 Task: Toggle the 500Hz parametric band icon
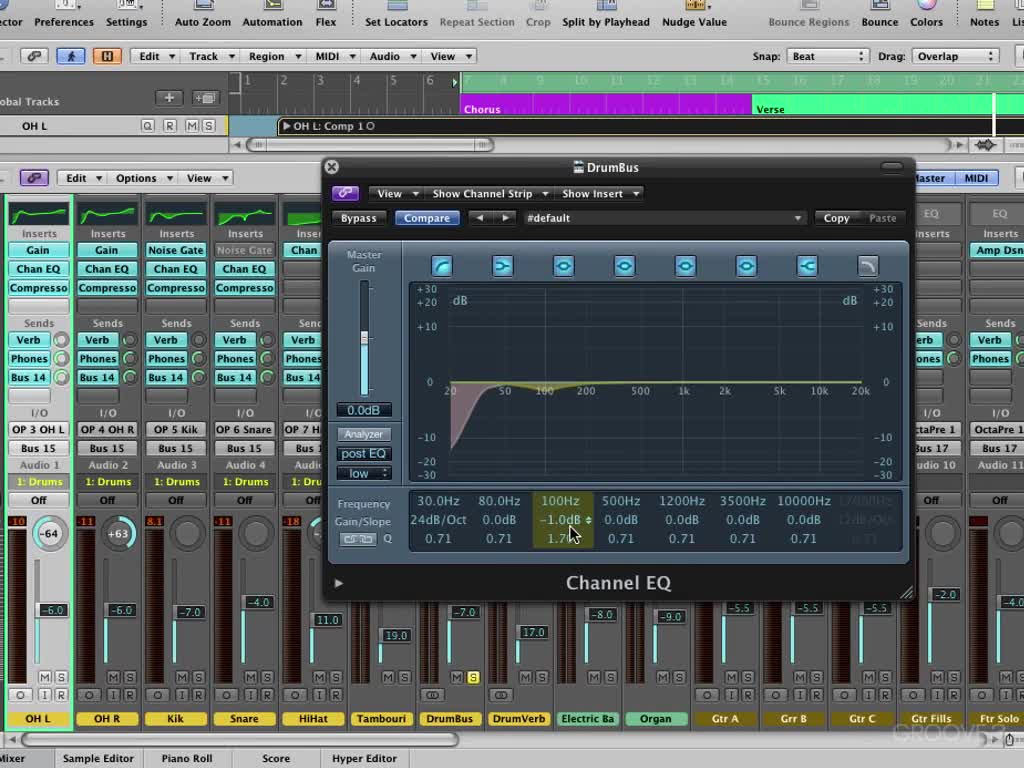[624, 266]
